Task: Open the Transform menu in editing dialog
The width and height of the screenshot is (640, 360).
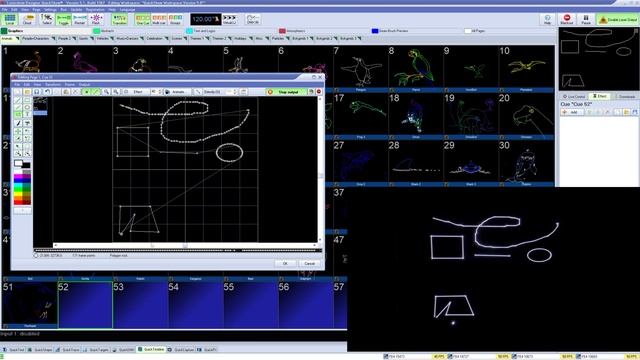Action: (x=53, y=84)
